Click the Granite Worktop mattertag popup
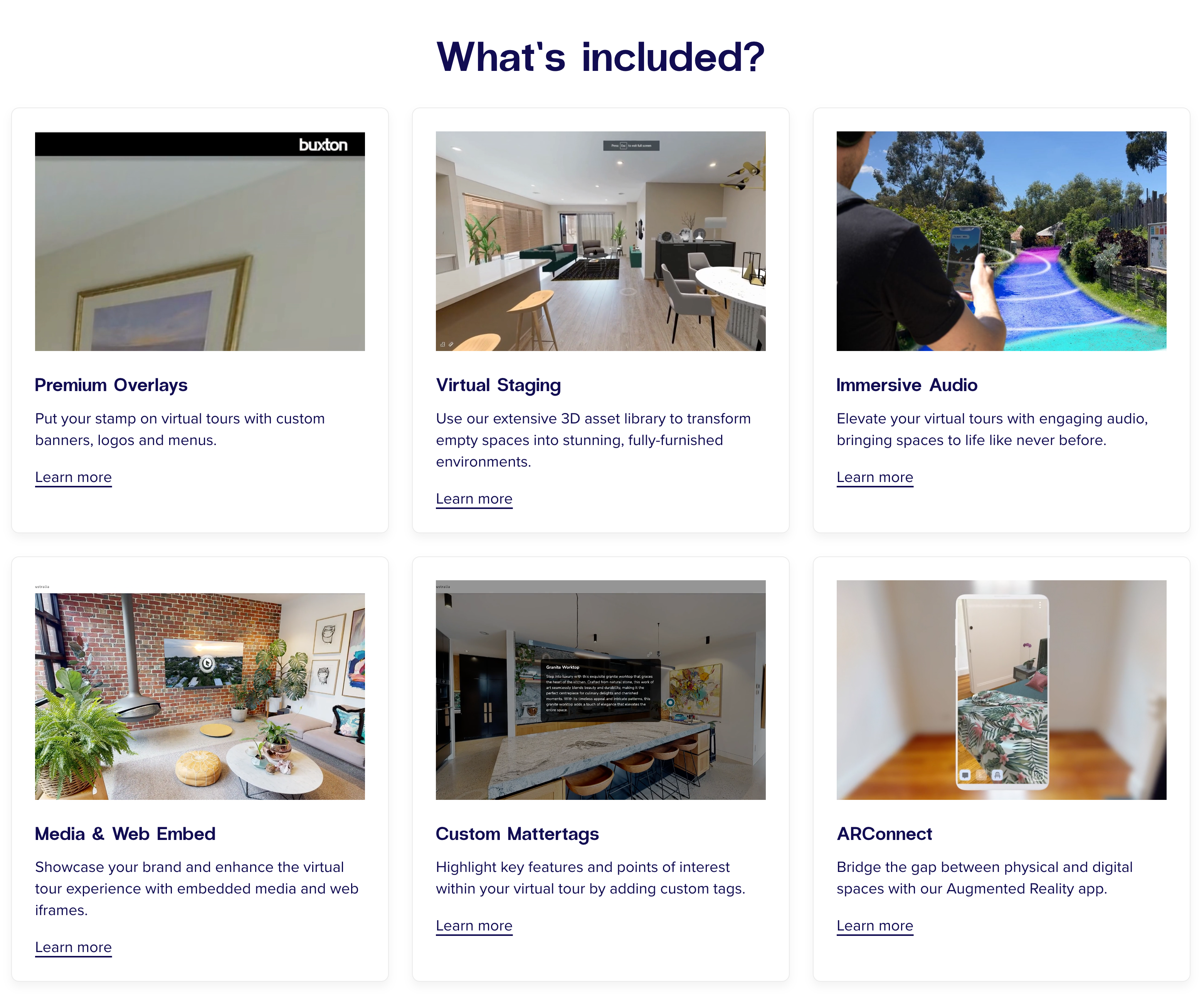The width and height of the screenshot is (1204, 1001). coord(600,689)
